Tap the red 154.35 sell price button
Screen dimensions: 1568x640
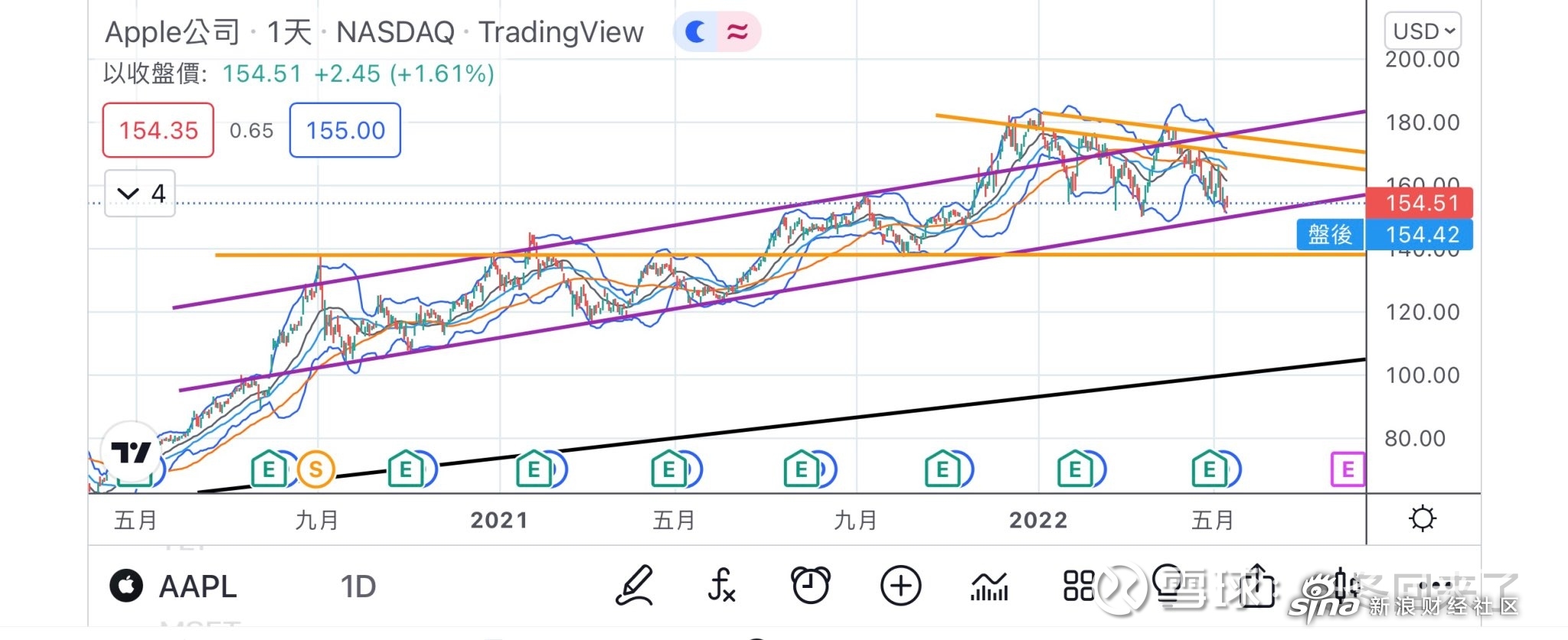tap(158, 130)
